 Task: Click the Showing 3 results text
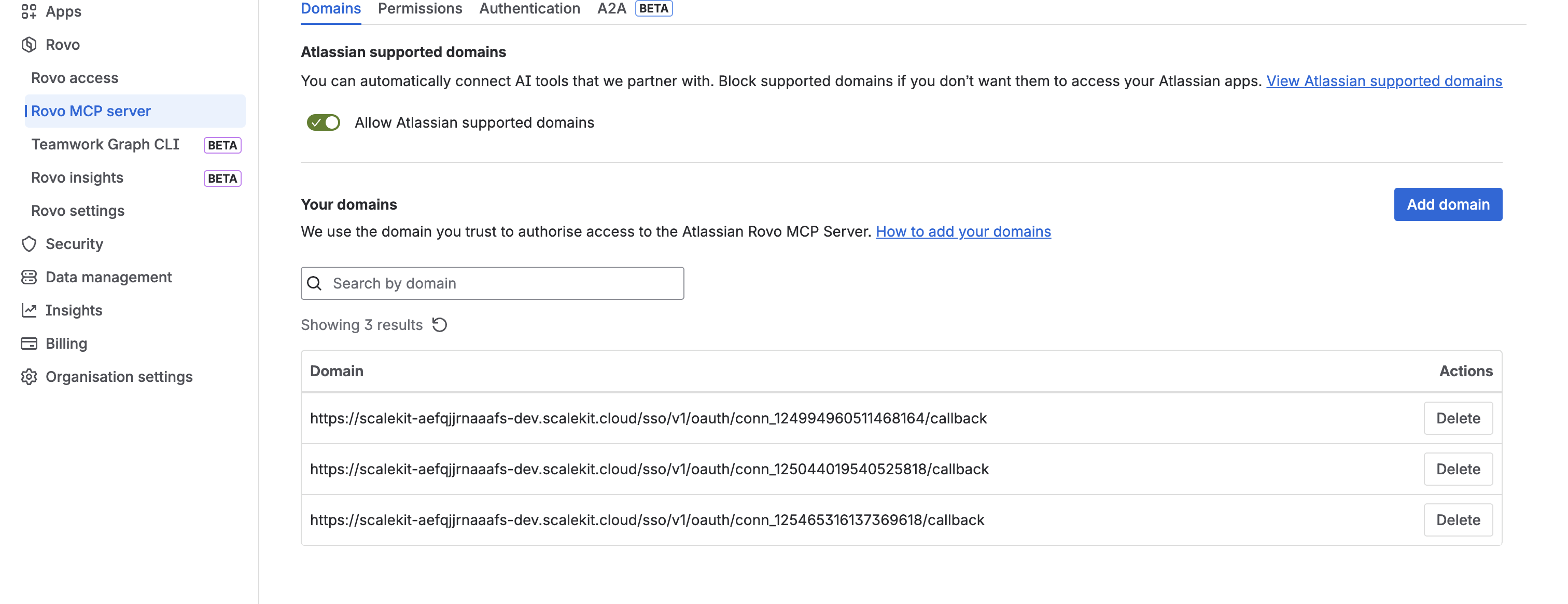point(361,324)
